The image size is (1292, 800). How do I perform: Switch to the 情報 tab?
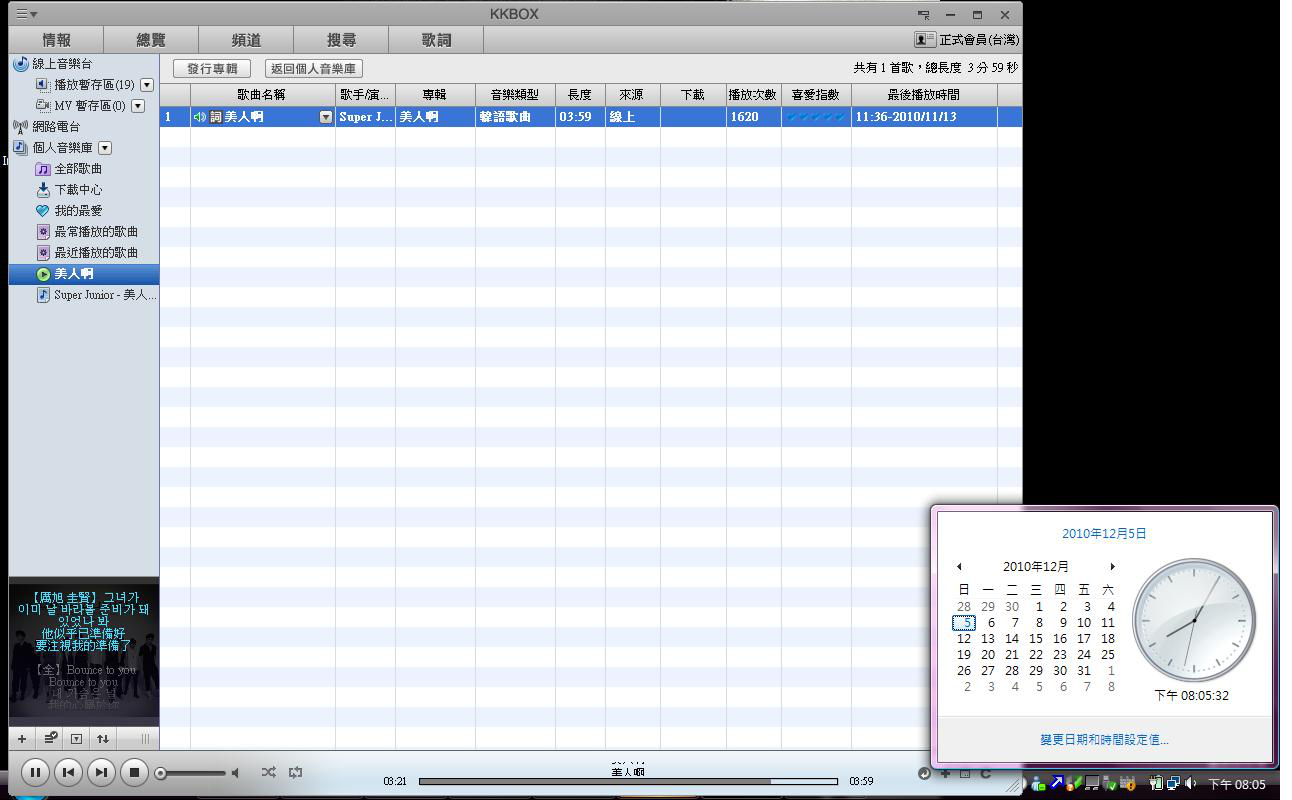click(x=57, y=40)
